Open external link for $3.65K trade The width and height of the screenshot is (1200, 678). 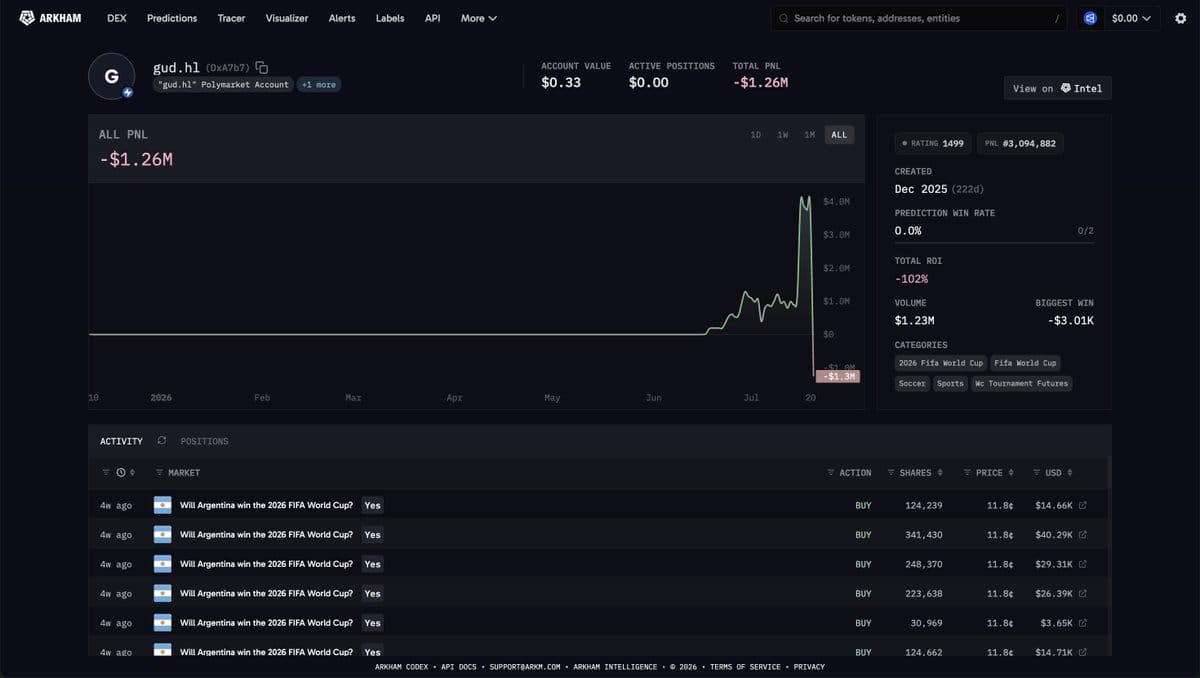click(1083, 623)
